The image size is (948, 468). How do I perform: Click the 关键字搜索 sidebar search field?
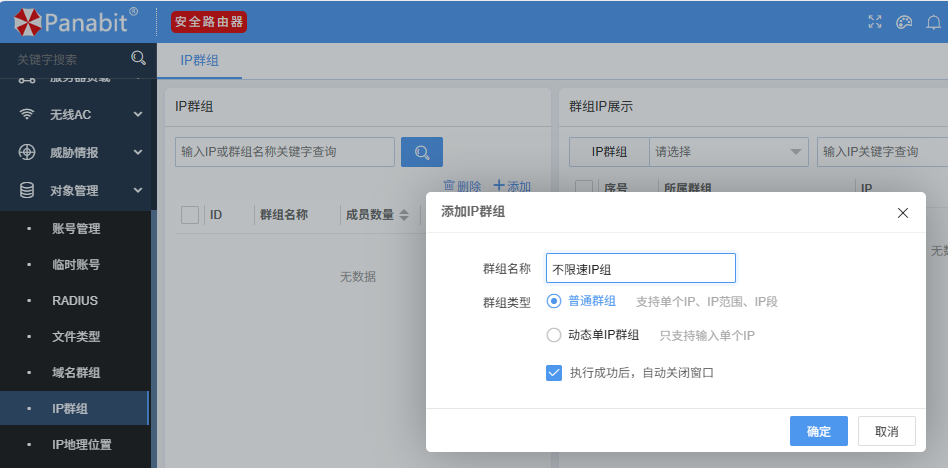point(70,59)
